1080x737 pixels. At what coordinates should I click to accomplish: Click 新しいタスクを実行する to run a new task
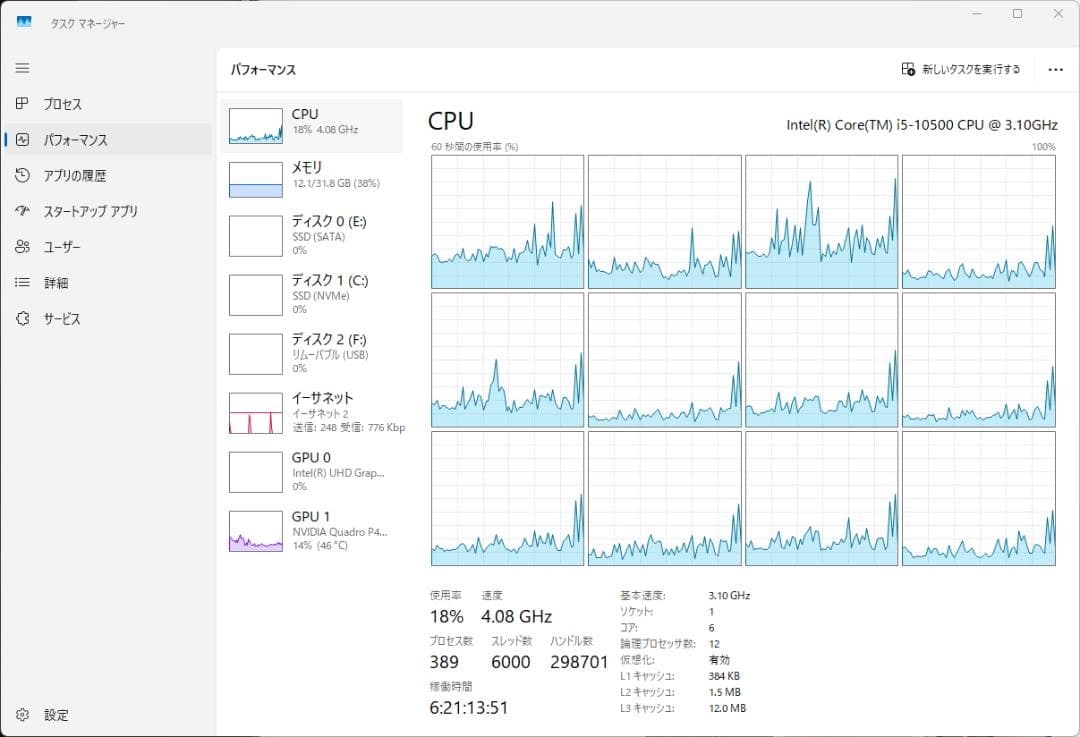coord(965,67)
